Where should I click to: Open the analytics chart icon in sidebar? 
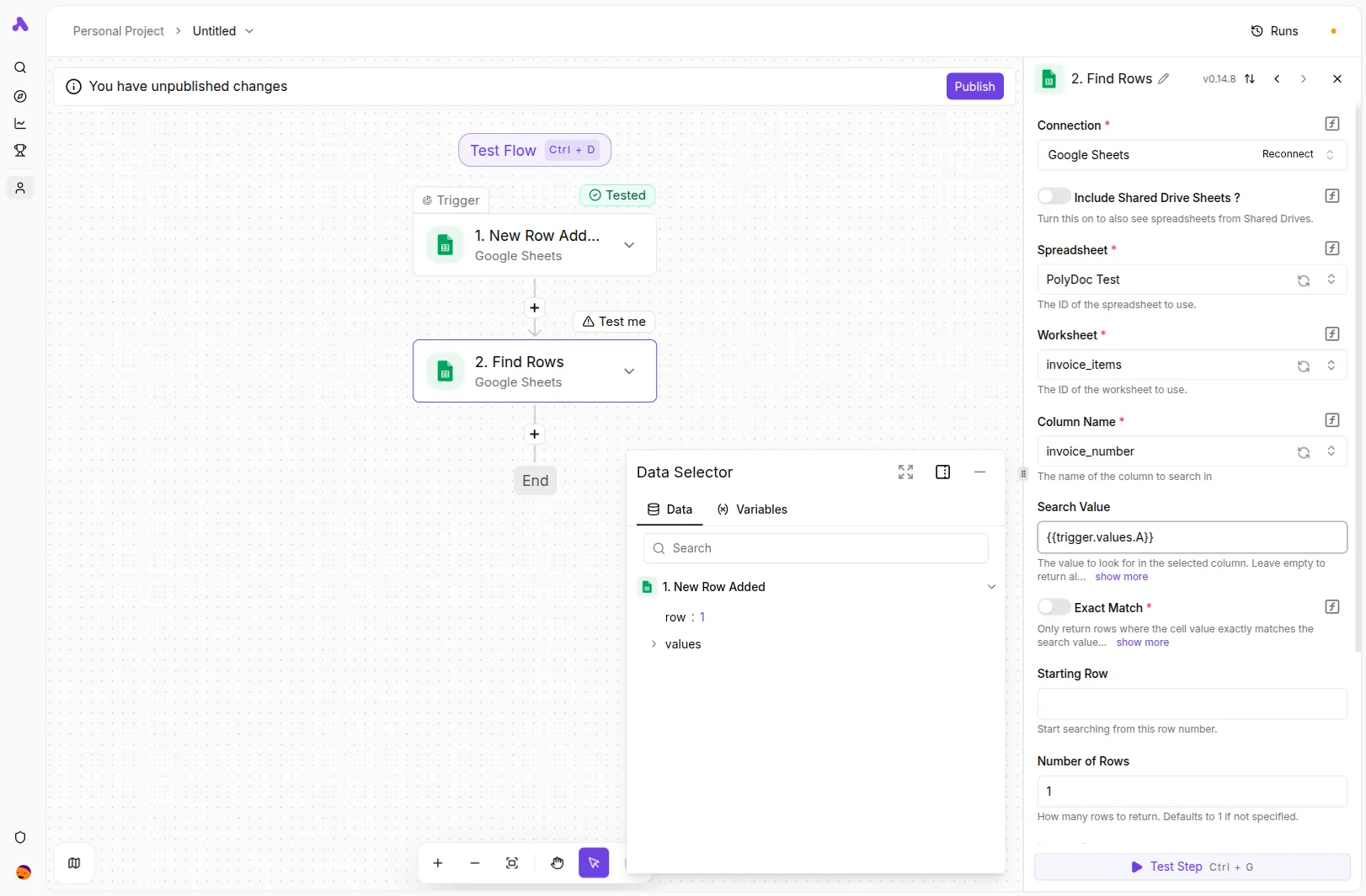coord(20,124)
